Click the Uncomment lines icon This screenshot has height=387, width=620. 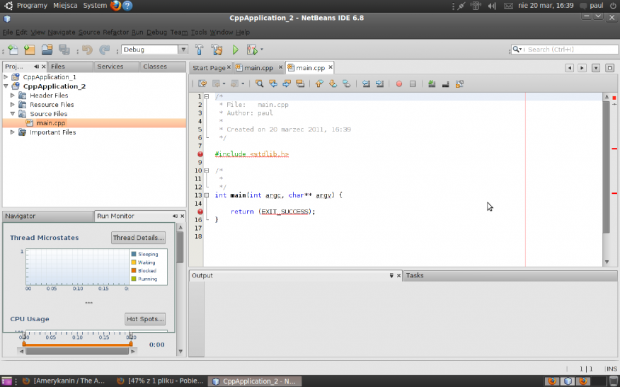tap(446, 84)
